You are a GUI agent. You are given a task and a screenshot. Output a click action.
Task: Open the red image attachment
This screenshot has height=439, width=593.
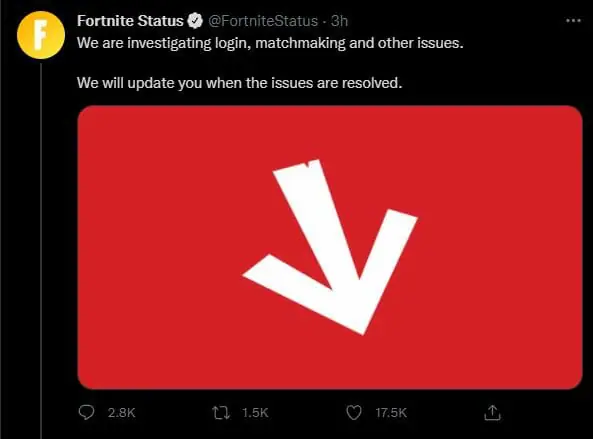pyautogui.click(x=330, y=247)
